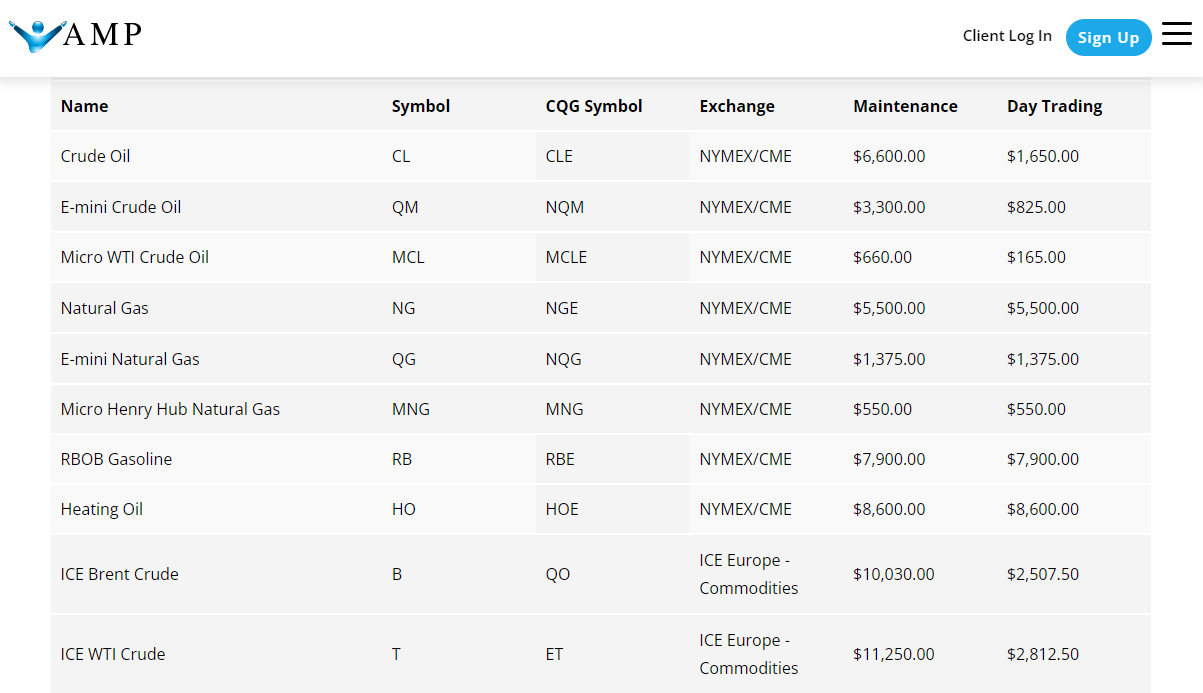This screenshot has width=1203, height=693.
Task: Click the AMP logo icon
Action: (36, 36)
